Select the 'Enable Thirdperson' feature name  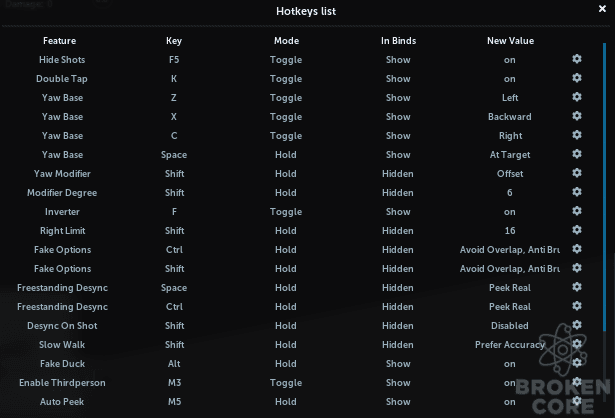click(x=62, y=383)
